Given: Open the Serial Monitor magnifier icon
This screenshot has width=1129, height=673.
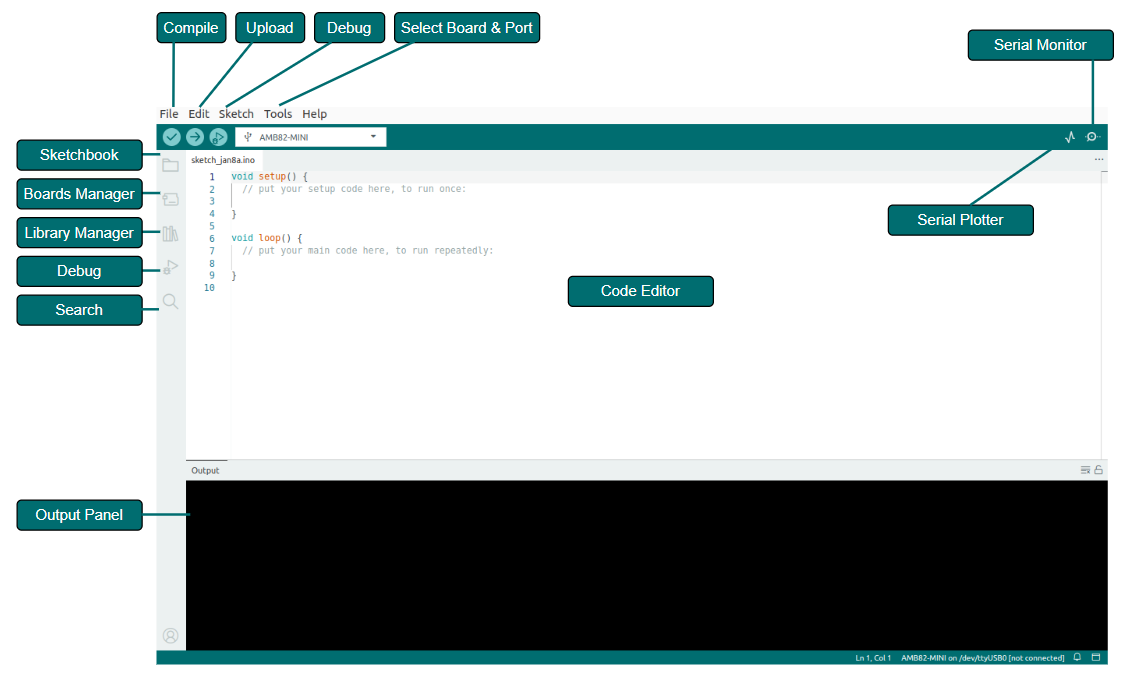Looking at the screenshot, I should (x=1092, y=137).
